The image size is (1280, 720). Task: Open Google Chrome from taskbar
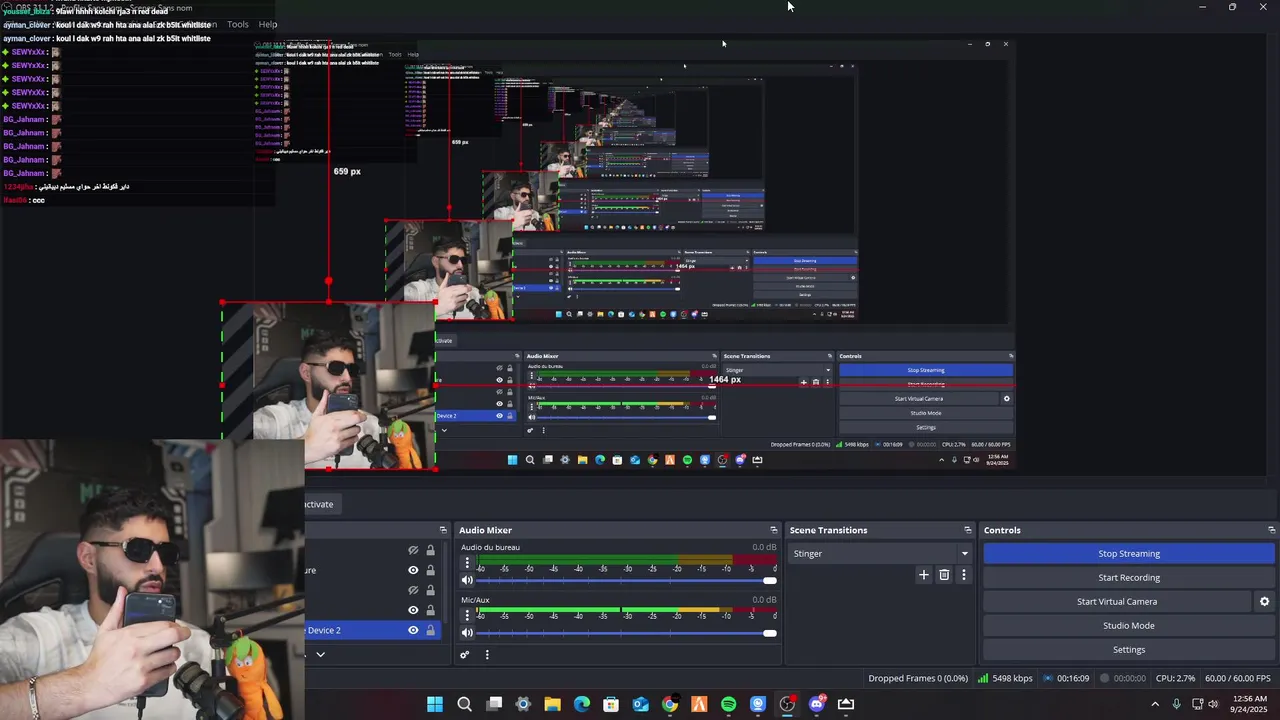670,704
